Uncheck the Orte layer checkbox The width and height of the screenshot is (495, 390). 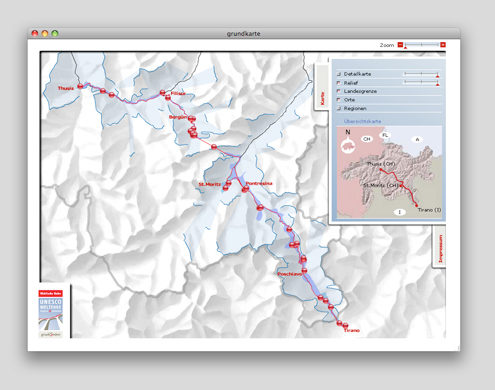pos(339,100)
